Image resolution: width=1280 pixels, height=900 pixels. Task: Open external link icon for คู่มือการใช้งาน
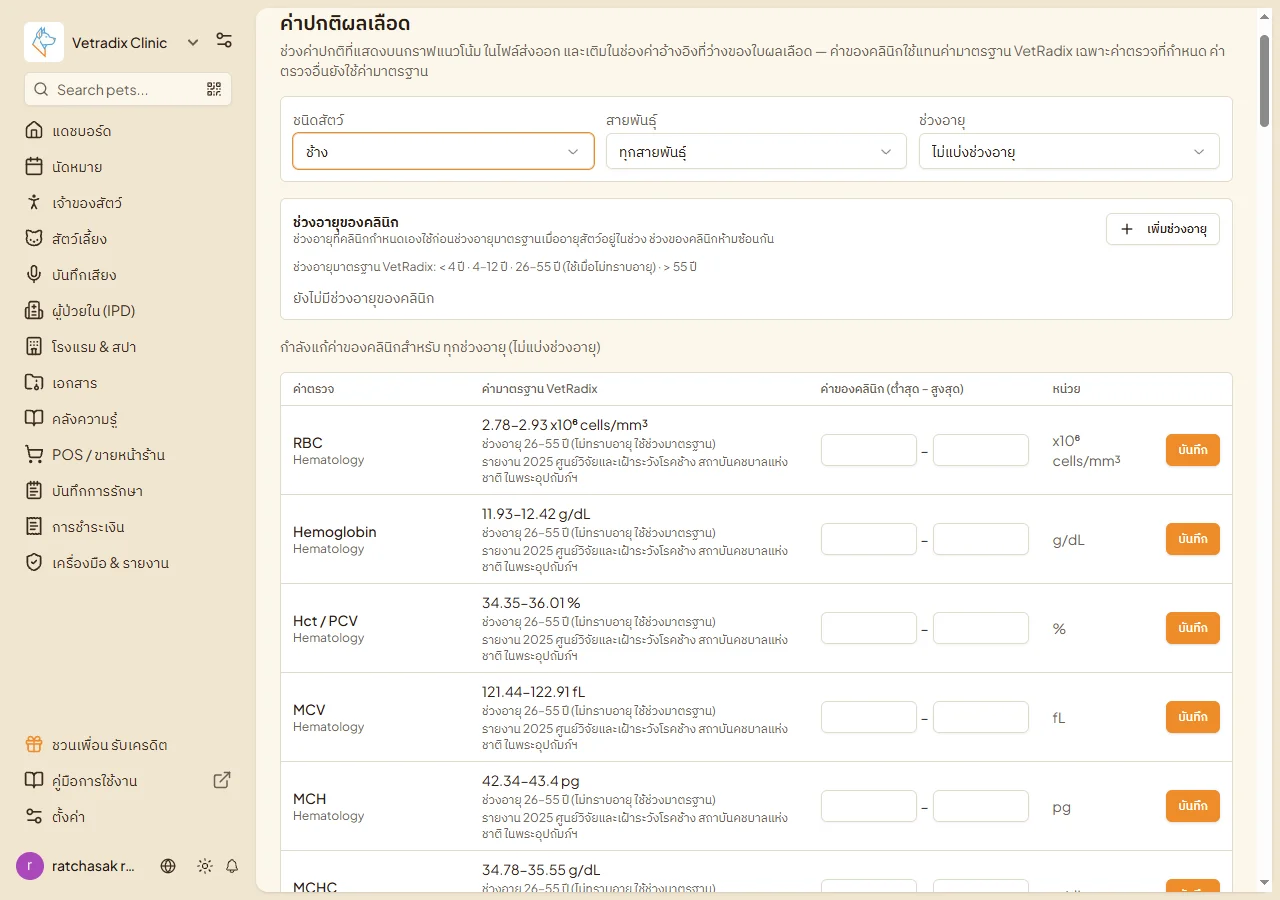pyautogui.click(x=222, y=780)
